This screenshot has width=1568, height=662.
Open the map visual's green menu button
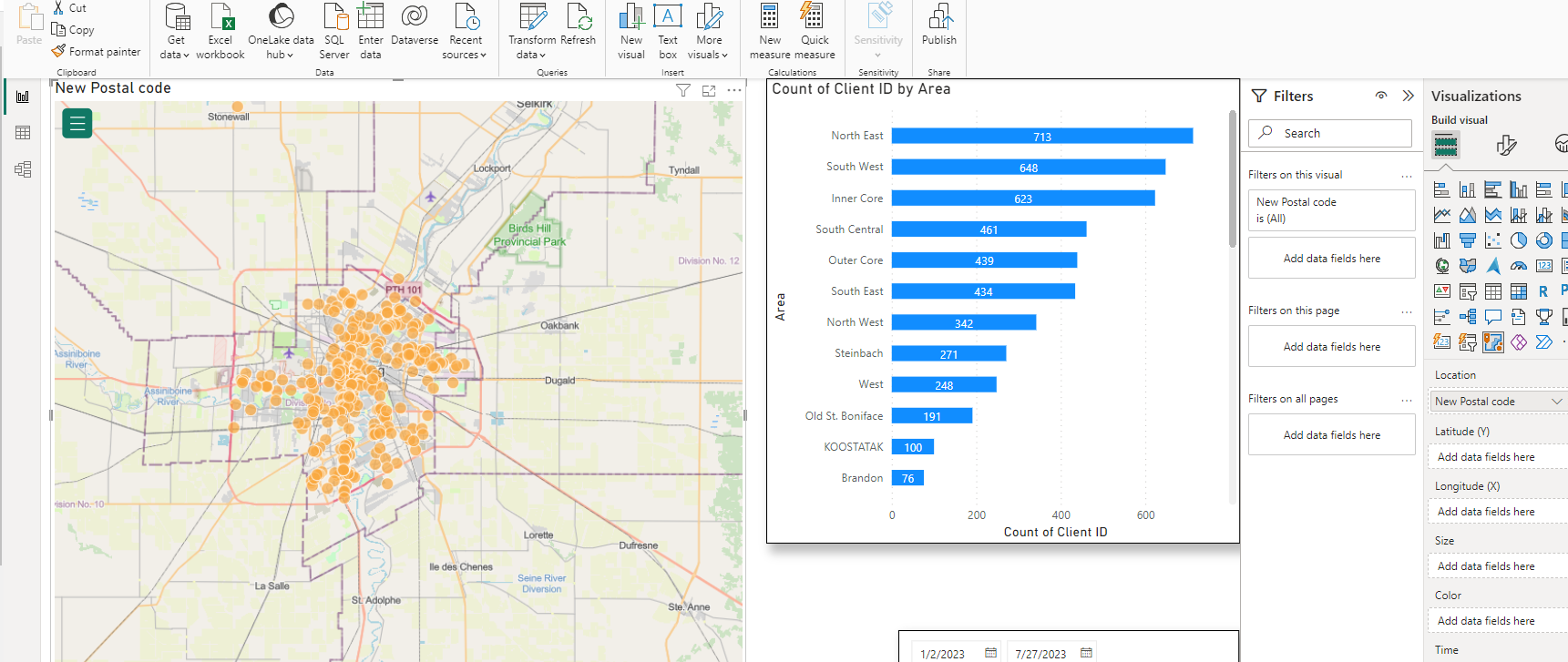pyautogui.click(x=77, y=123)
